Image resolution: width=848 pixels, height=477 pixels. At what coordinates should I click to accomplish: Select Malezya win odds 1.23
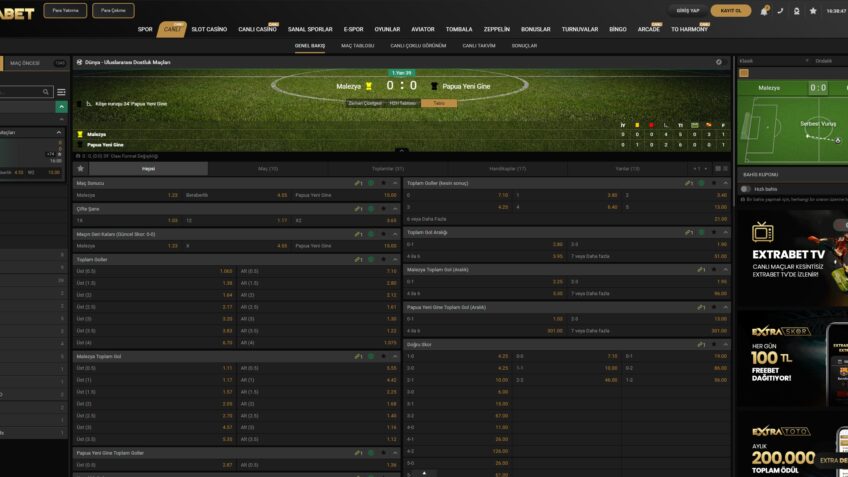coord(173,195)
